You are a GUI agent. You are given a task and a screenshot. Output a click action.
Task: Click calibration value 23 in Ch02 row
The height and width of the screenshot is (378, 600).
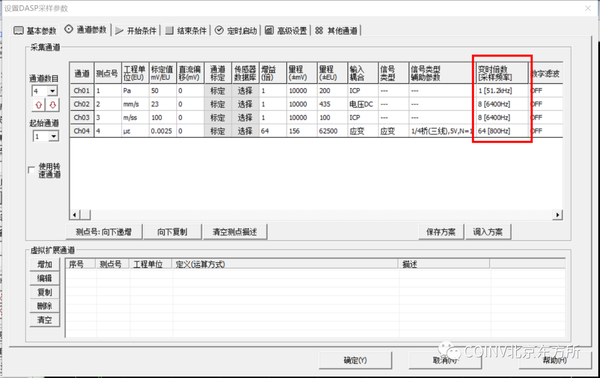[163, 104]
